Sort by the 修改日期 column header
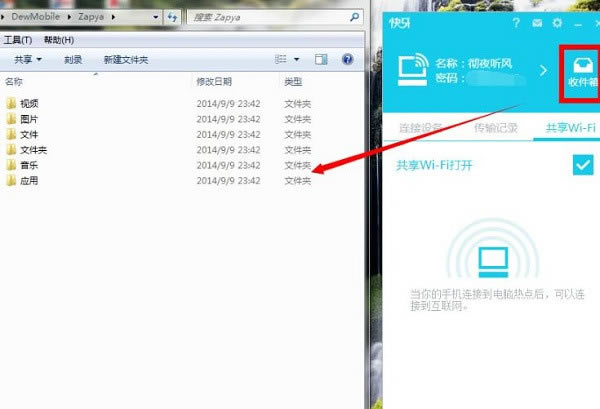The height and width of the screenshot is (409, 600). tap(214, 81)
